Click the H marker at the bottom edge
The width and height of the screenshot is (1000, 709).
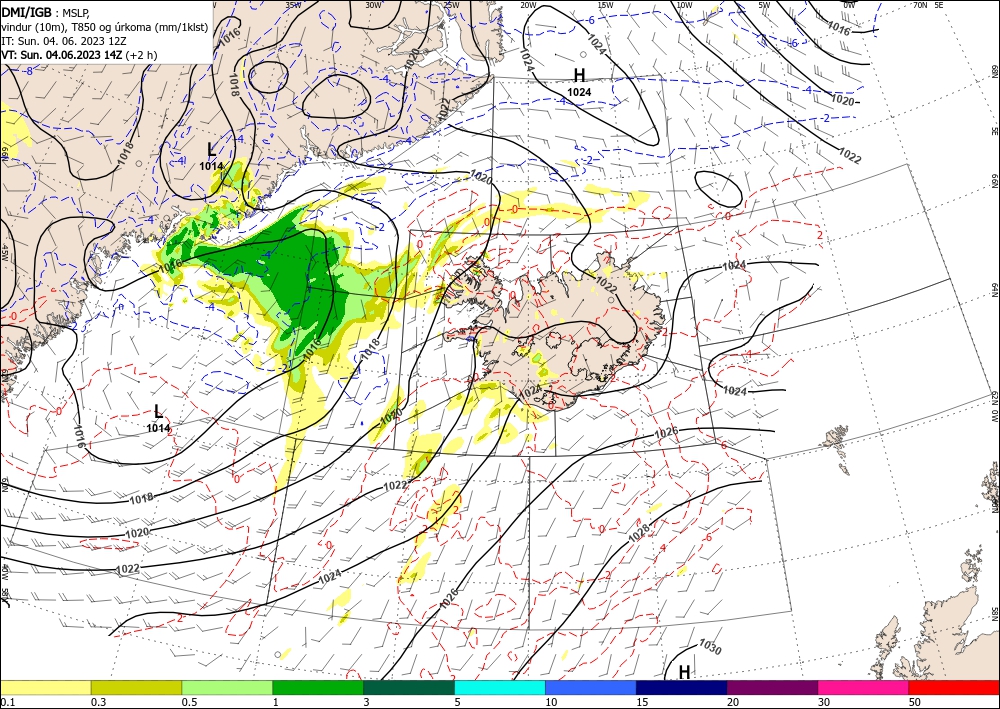[x=684, y=672]
